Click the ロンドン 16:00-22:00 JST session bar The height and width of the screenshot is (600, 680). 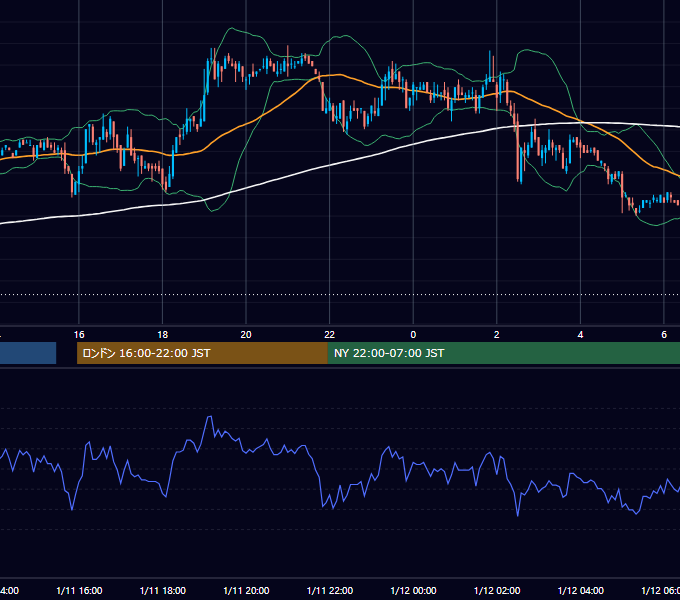[x=202, y=353]
